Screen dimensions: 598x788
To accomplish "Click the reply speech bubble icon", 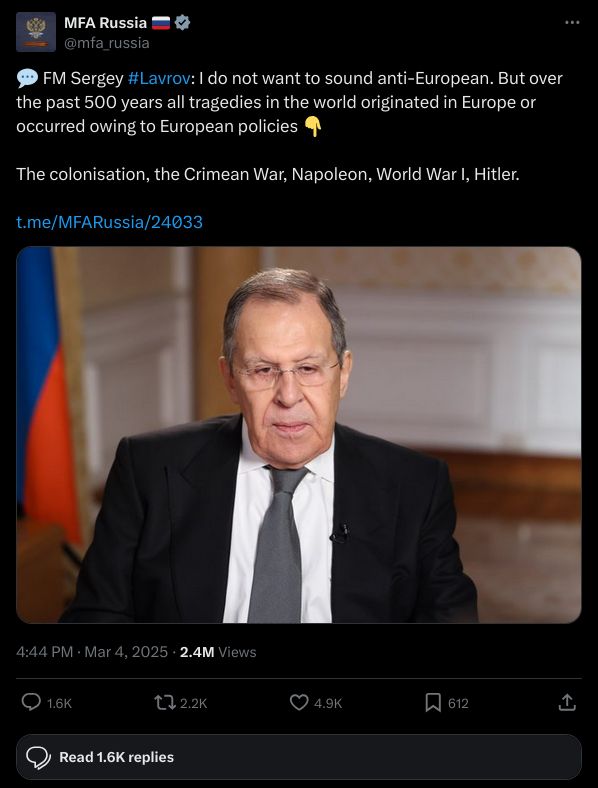I will tap(31, 702).
